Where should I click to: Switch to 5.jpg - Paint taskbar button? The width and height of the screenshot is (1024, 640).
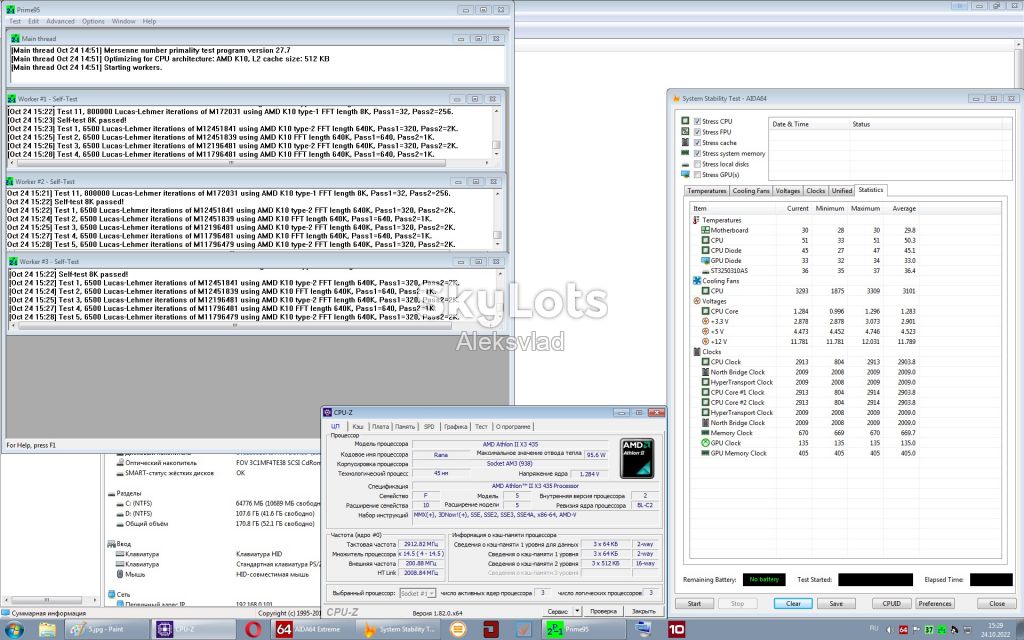[x=108, y=630]
